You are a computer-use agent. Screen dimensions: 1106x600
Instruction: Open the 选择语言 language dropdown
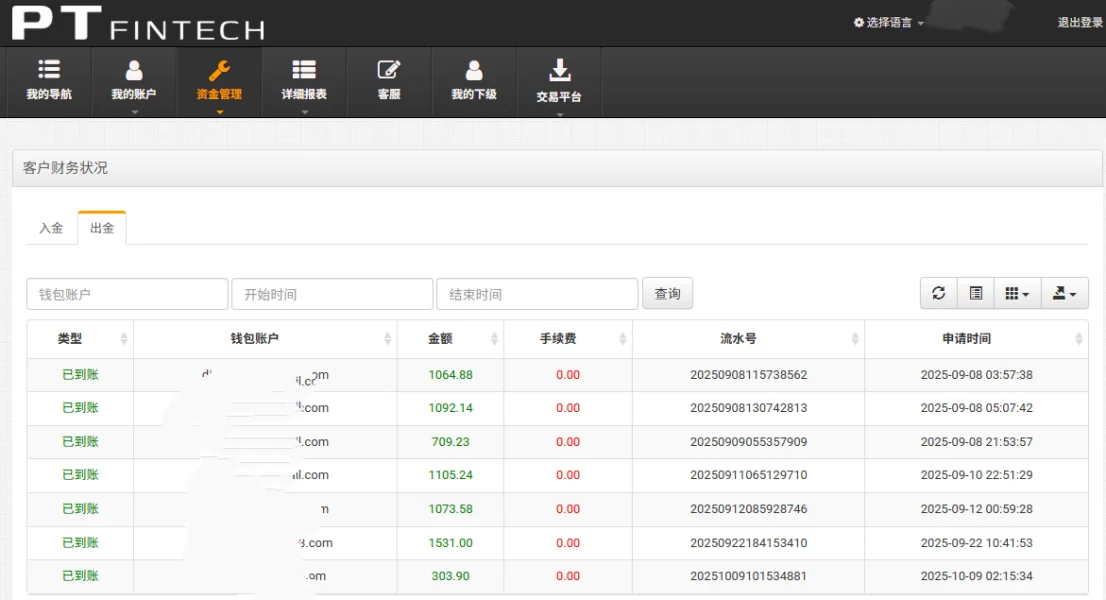tap(888, 22)
